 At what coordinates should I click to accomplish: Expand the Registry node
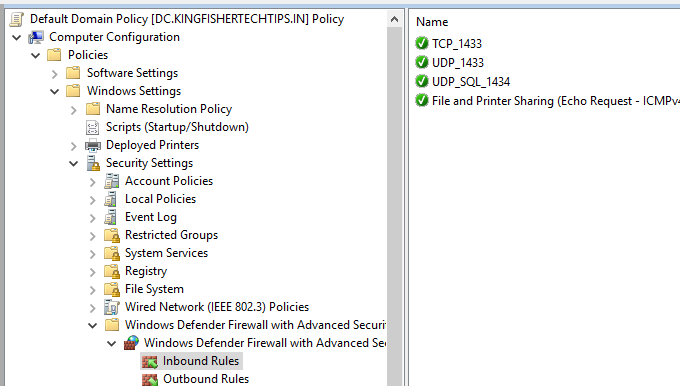point(92,272)
